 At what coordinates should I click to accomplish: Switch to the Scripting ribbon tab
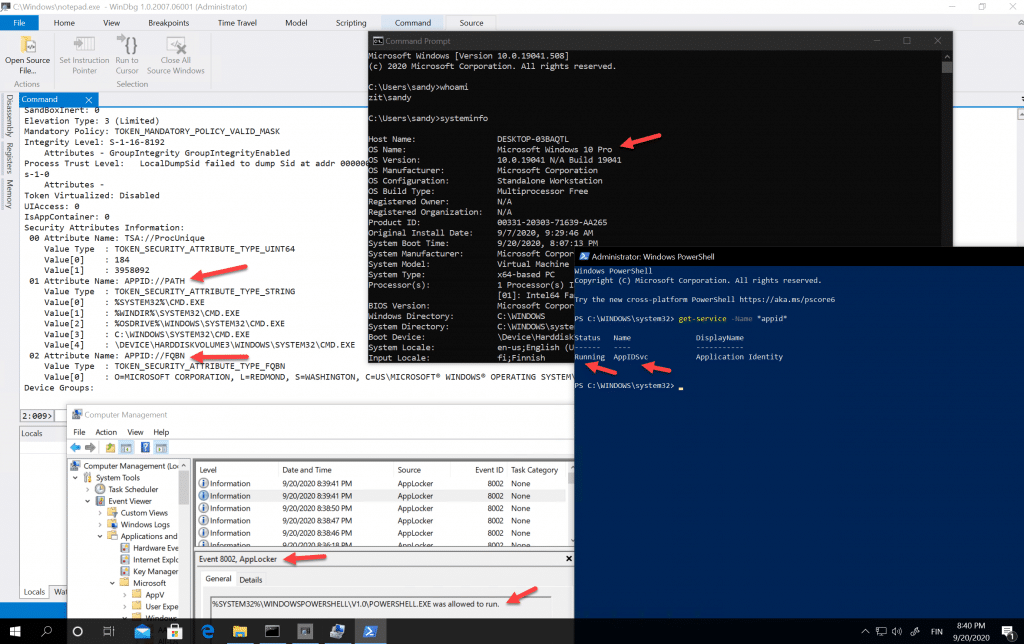351,23
